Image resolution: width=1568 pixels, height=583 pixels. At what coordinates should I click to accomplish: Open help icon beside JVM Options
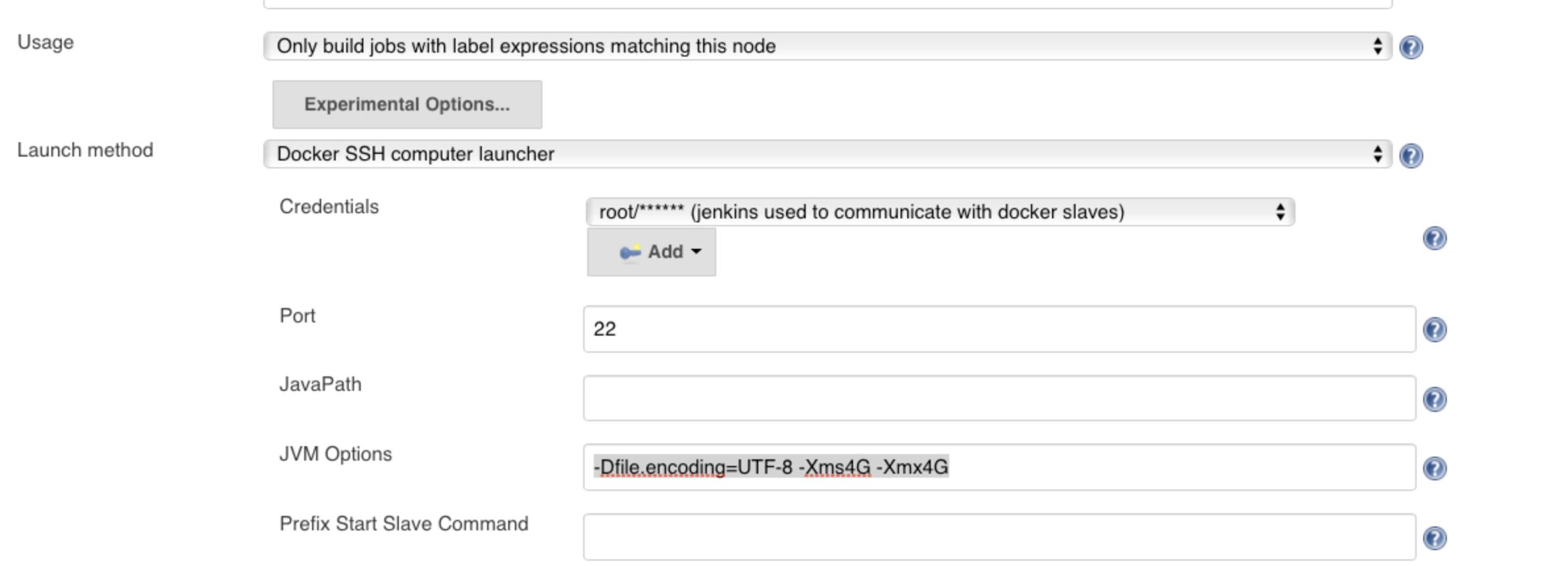point(1434,469)
